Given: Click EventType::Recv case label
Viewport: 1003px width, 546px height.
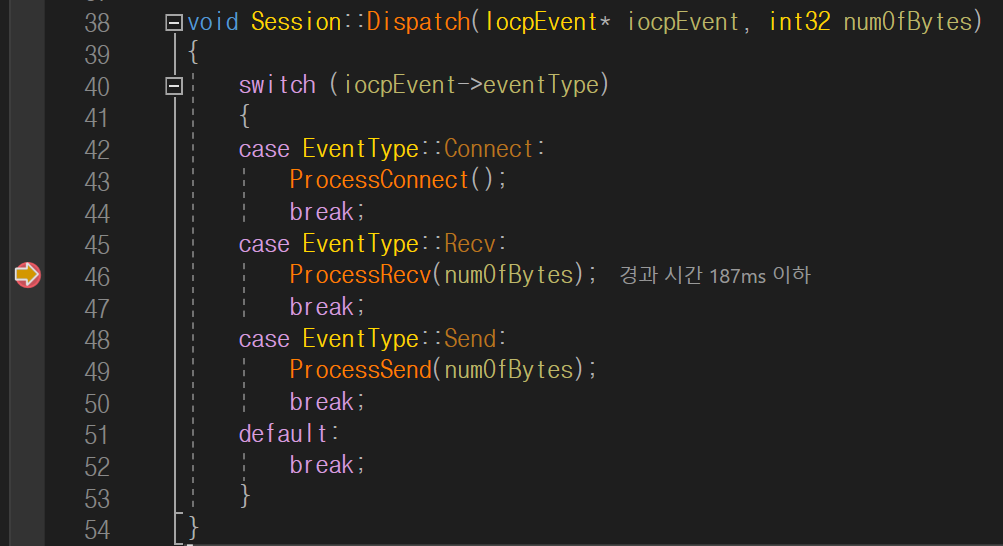Looking at the screenshot, I should click(404, 244).
